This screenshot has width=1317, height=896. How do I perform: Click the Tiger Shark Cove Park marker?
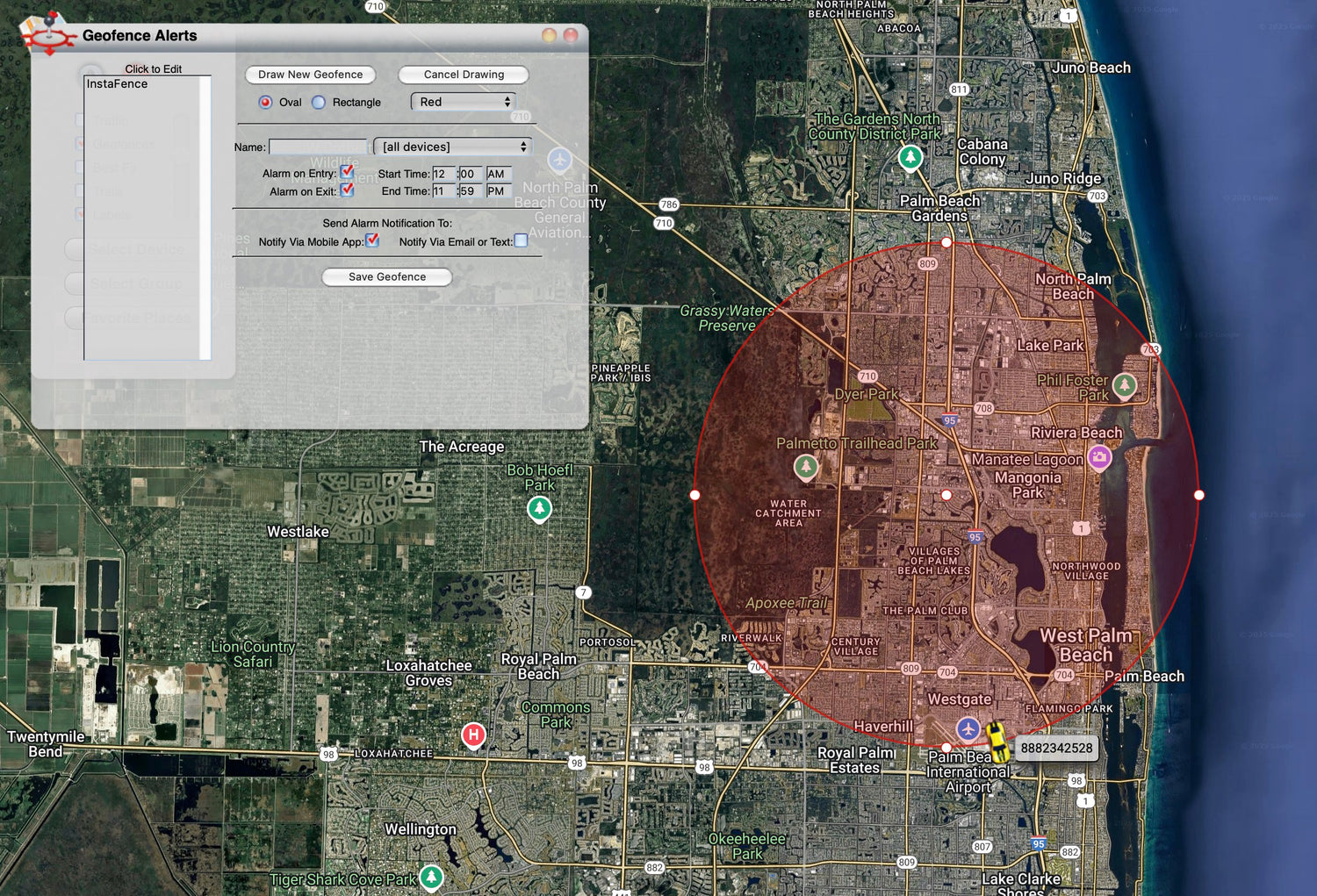tap(431, 876)
